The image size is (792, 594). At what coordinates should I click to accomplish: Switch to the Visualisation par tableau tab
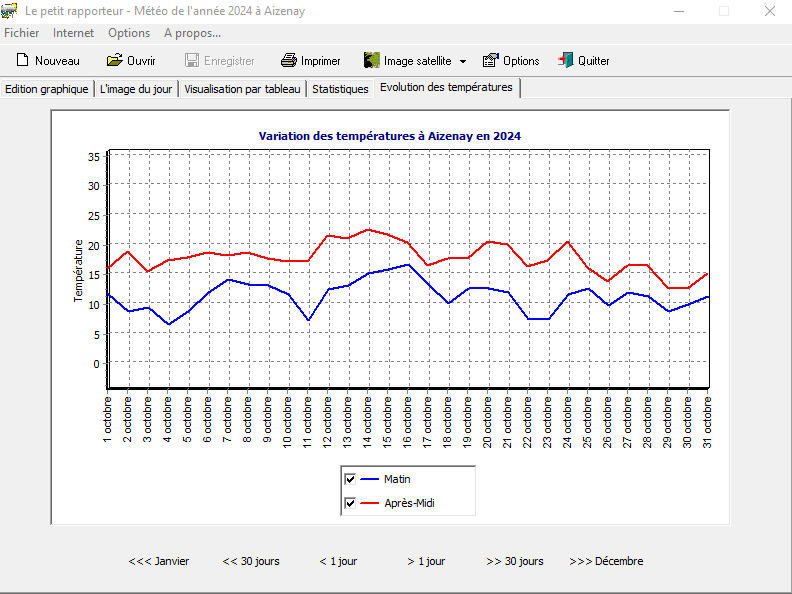pos(242,88)
